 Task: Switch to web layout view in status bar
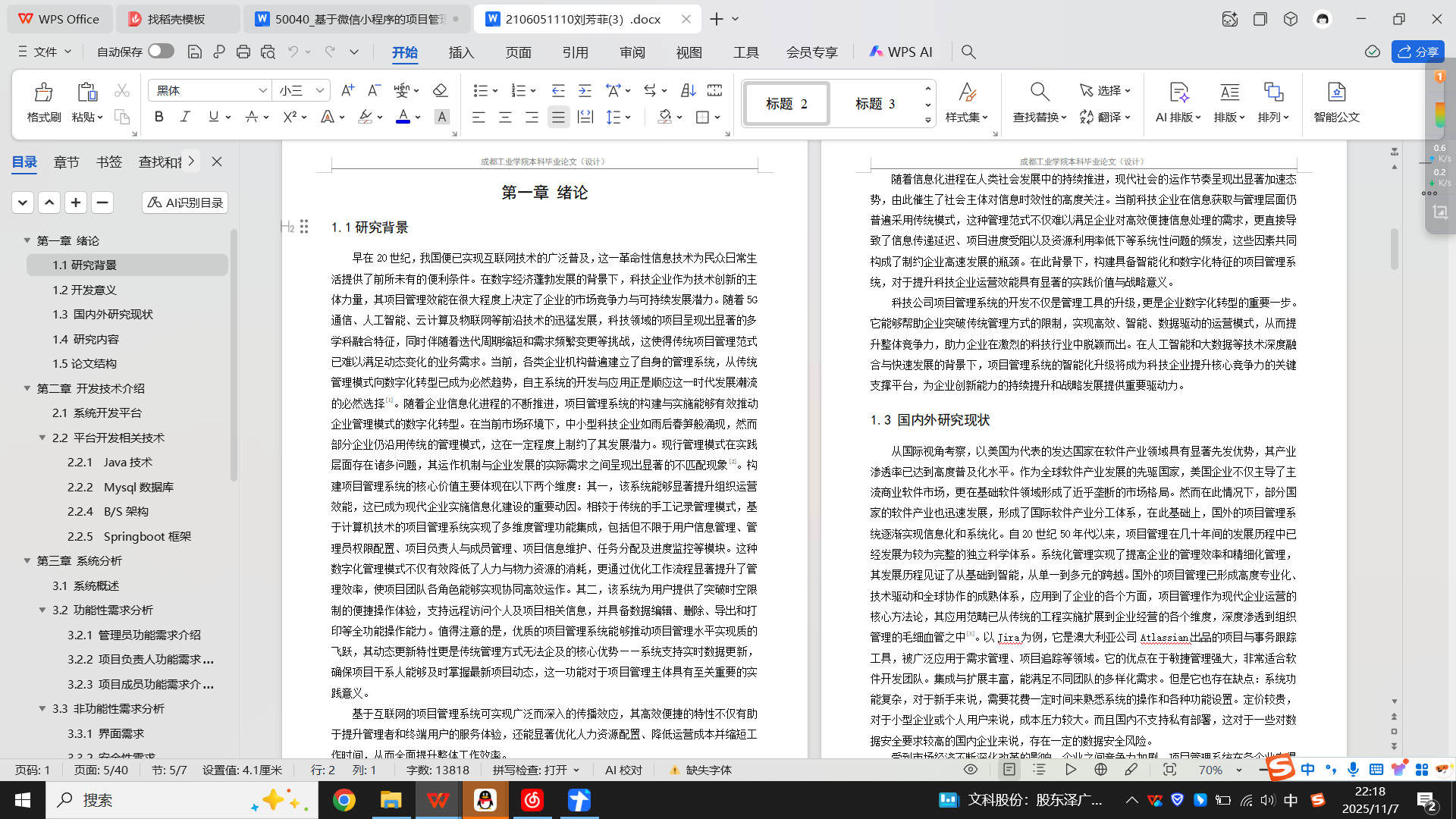click(1100, 770)
